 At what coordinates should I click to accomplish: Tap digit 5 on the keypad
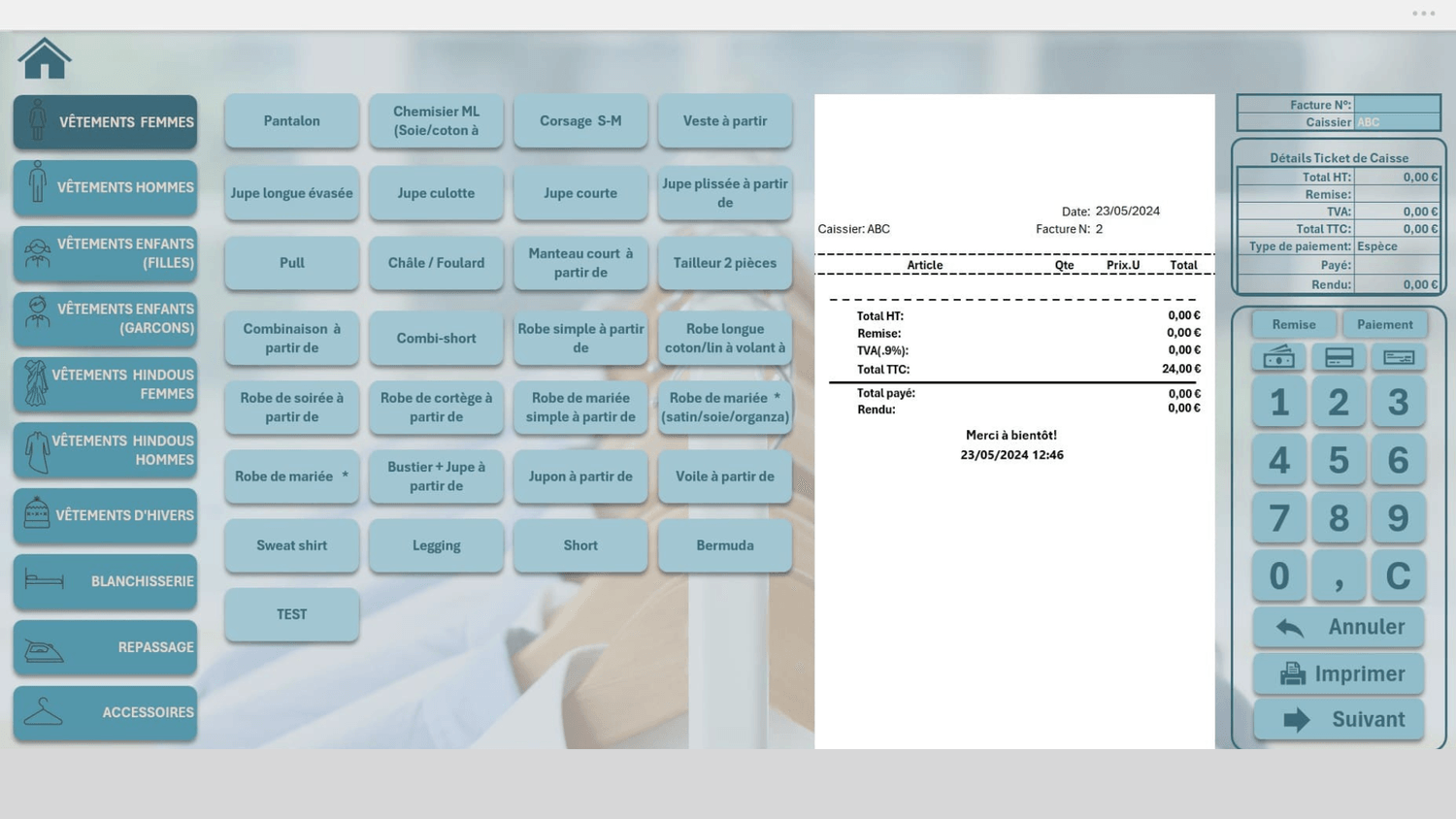pos(1339,460)
